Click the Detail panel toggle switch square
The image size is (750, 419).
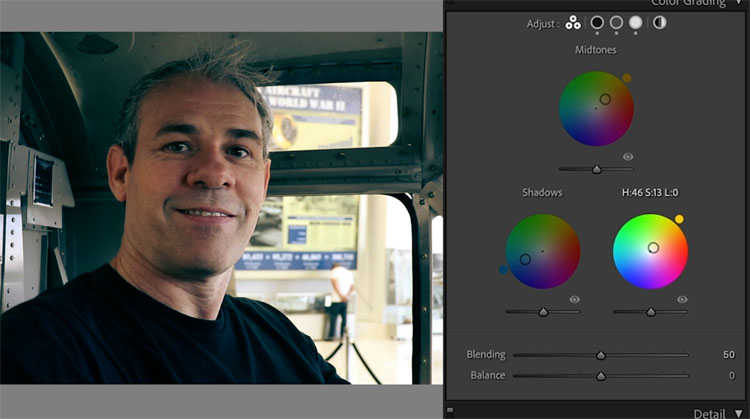click(x=450, y=410)
